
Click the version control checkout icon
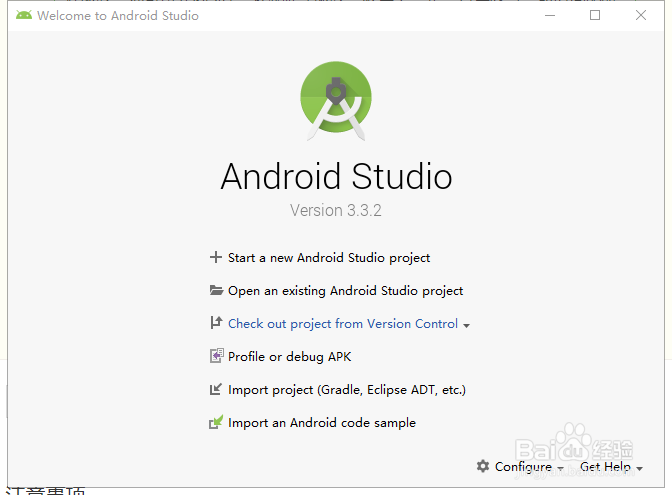coord(216,323)
